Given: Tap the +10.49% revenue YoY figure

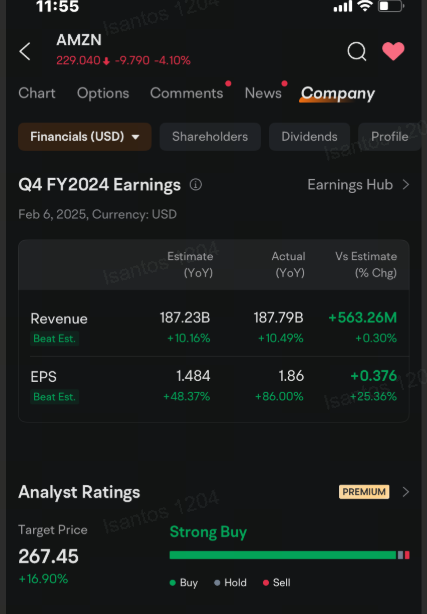Looking at the screenshot, I should coord(280,338).
